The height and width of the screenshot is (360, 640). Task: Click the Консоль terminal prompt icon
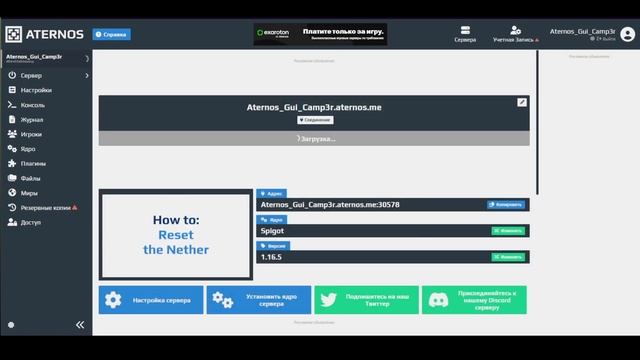(x=12, y=105)
